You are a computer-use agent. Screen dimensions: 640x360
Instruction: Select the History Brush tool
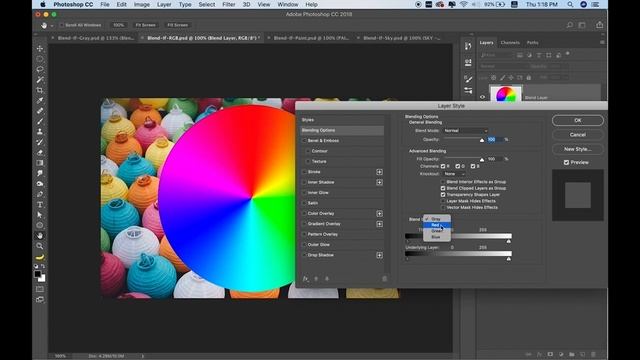pos(40,142)
